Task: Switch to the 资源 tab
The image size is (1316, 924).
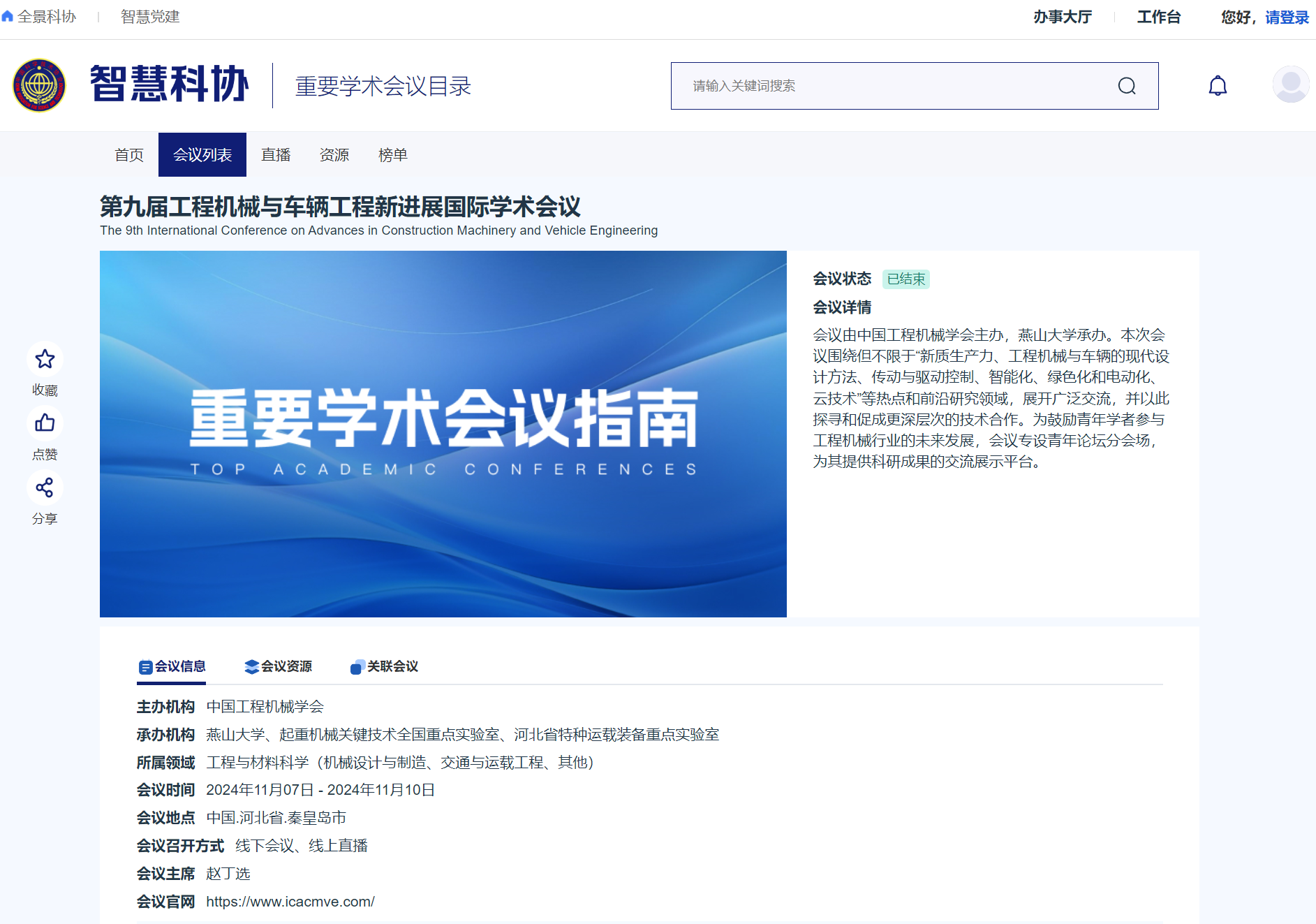Action: [x=334, y=154]
